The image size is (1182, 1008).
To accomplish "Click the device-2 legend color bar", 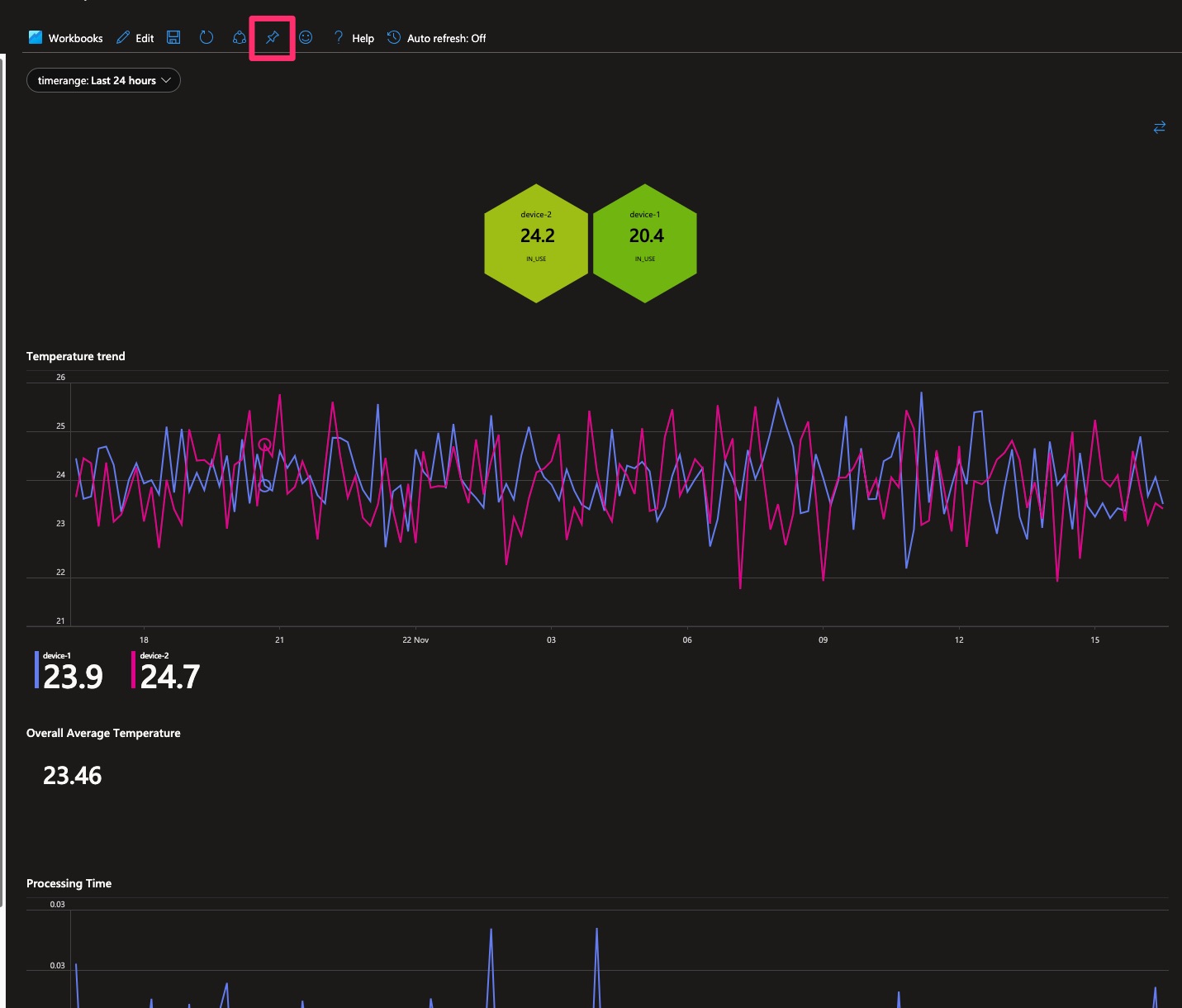I will (x=133, y=670).
